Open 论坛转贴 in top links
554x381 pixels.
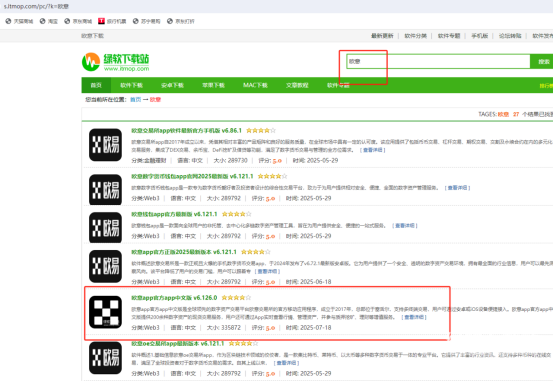510,36
